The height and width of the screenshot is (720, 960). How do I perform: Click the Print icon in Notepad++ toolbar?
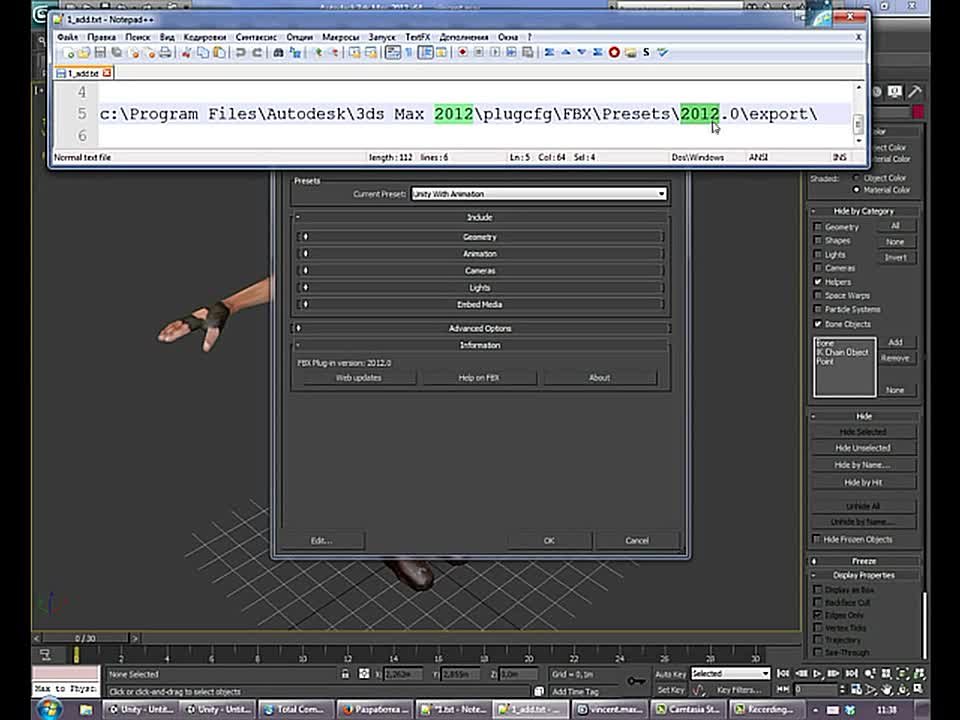point(165,53)
